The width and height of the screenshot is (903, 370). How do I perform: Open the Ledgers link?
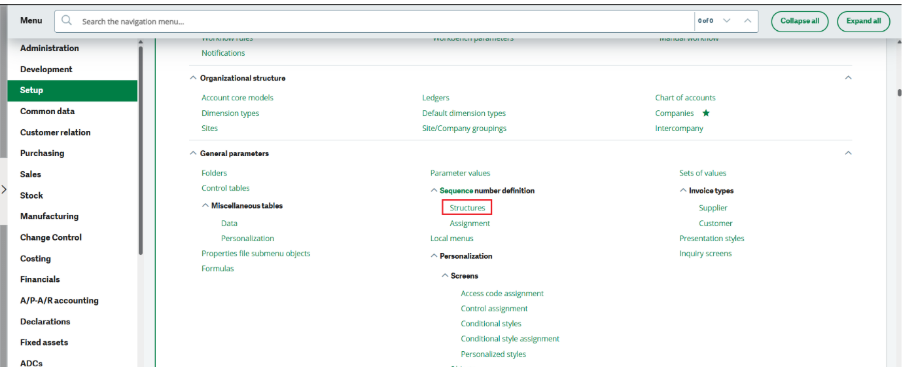[x=435, y=98]
